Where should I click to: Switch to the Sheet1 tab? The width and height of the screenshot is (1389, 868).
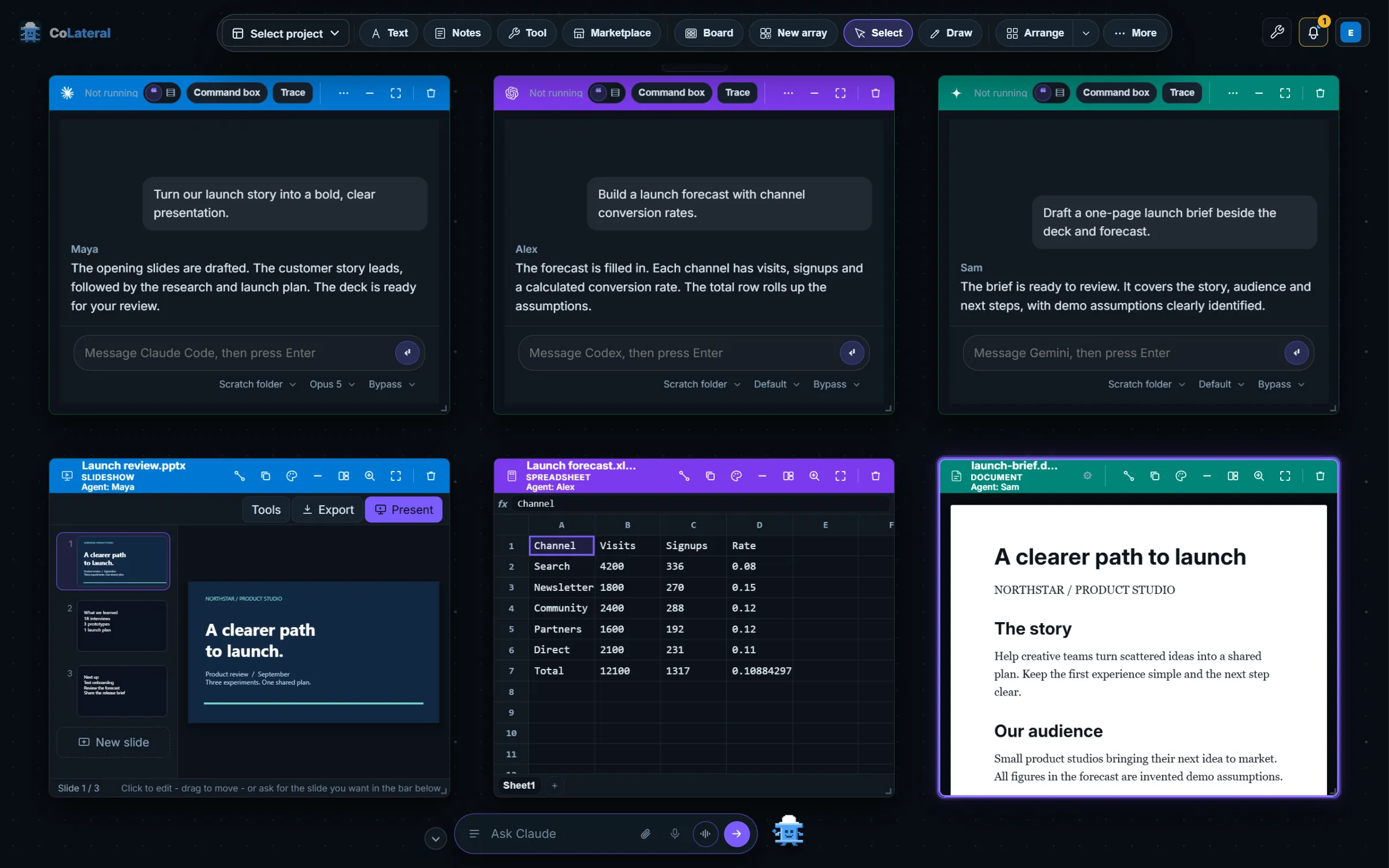coord(519,785)
